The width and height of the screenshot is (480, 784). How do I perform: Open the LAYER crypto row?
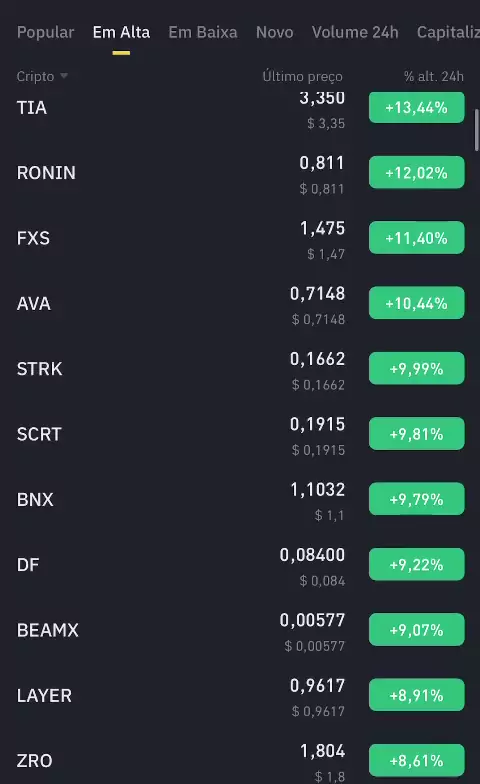240,696
